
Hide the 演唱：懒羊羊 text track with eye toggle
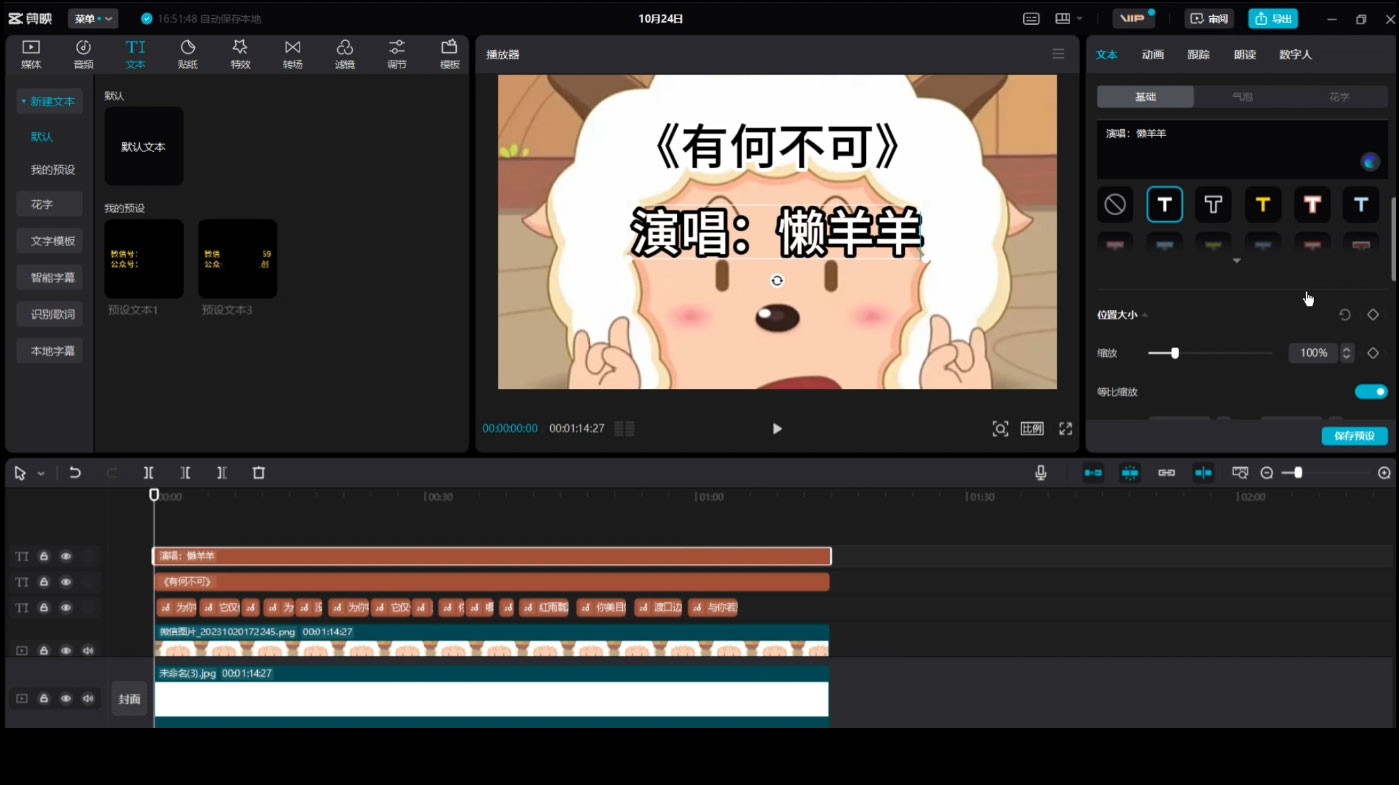click(65, 555)
